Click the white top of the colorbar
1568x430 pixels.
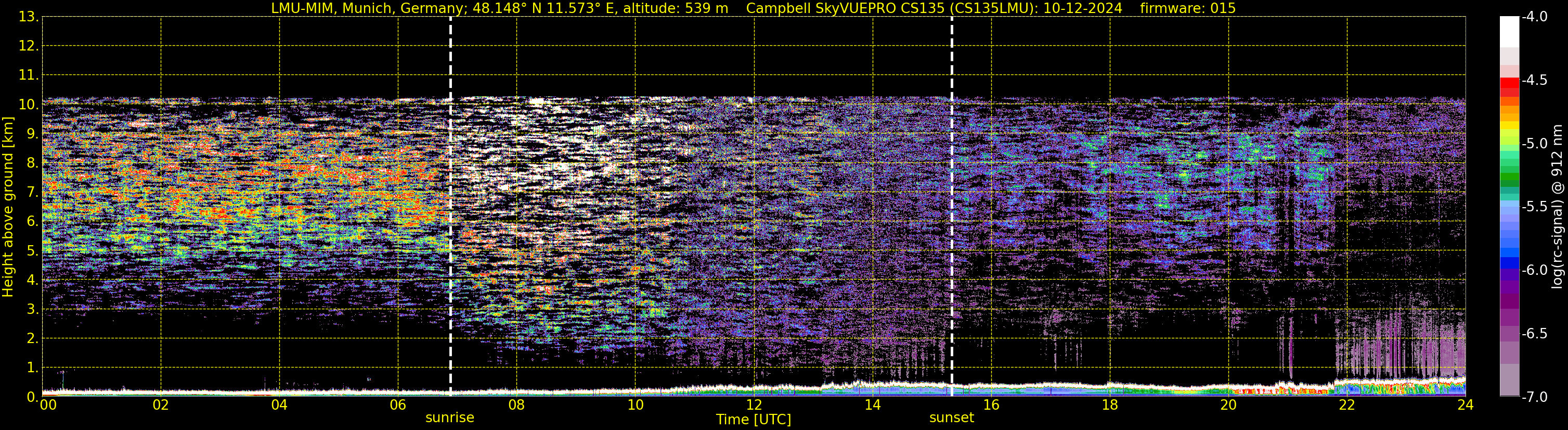pyautogui.click(x=1510, y=32)
